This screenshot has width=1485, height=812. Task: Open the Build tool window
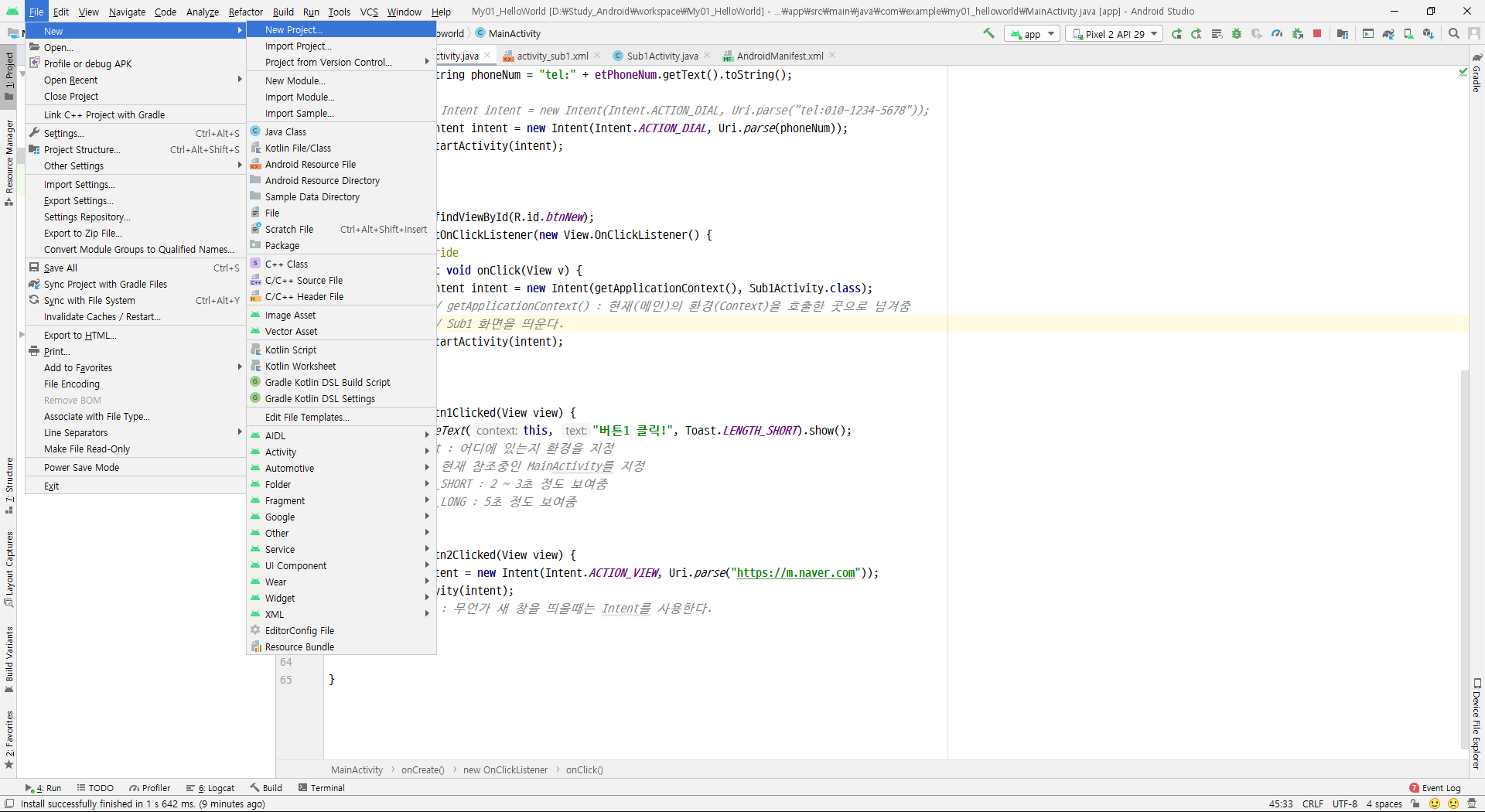click(266, 788)
